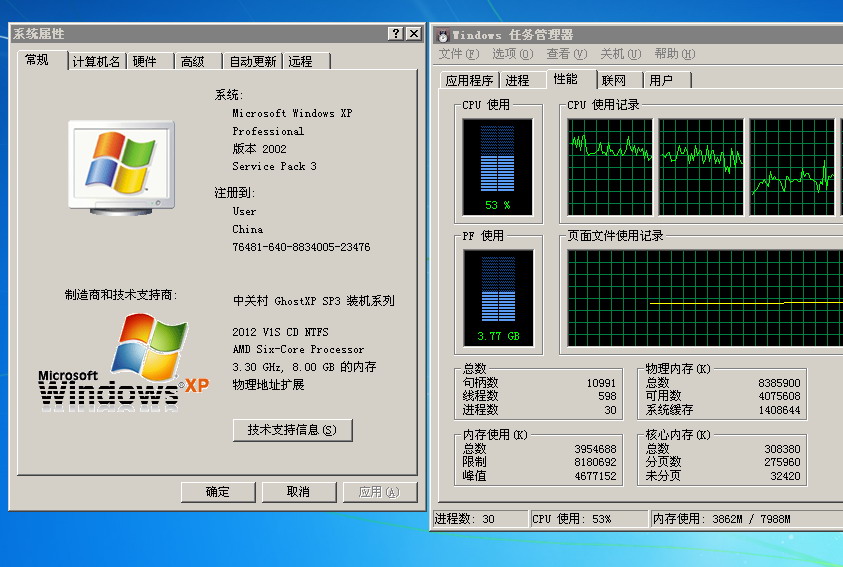This screenshot has width=843, height=567.
Task: Click the first CPU usage history graph
Action: [610, 167]
